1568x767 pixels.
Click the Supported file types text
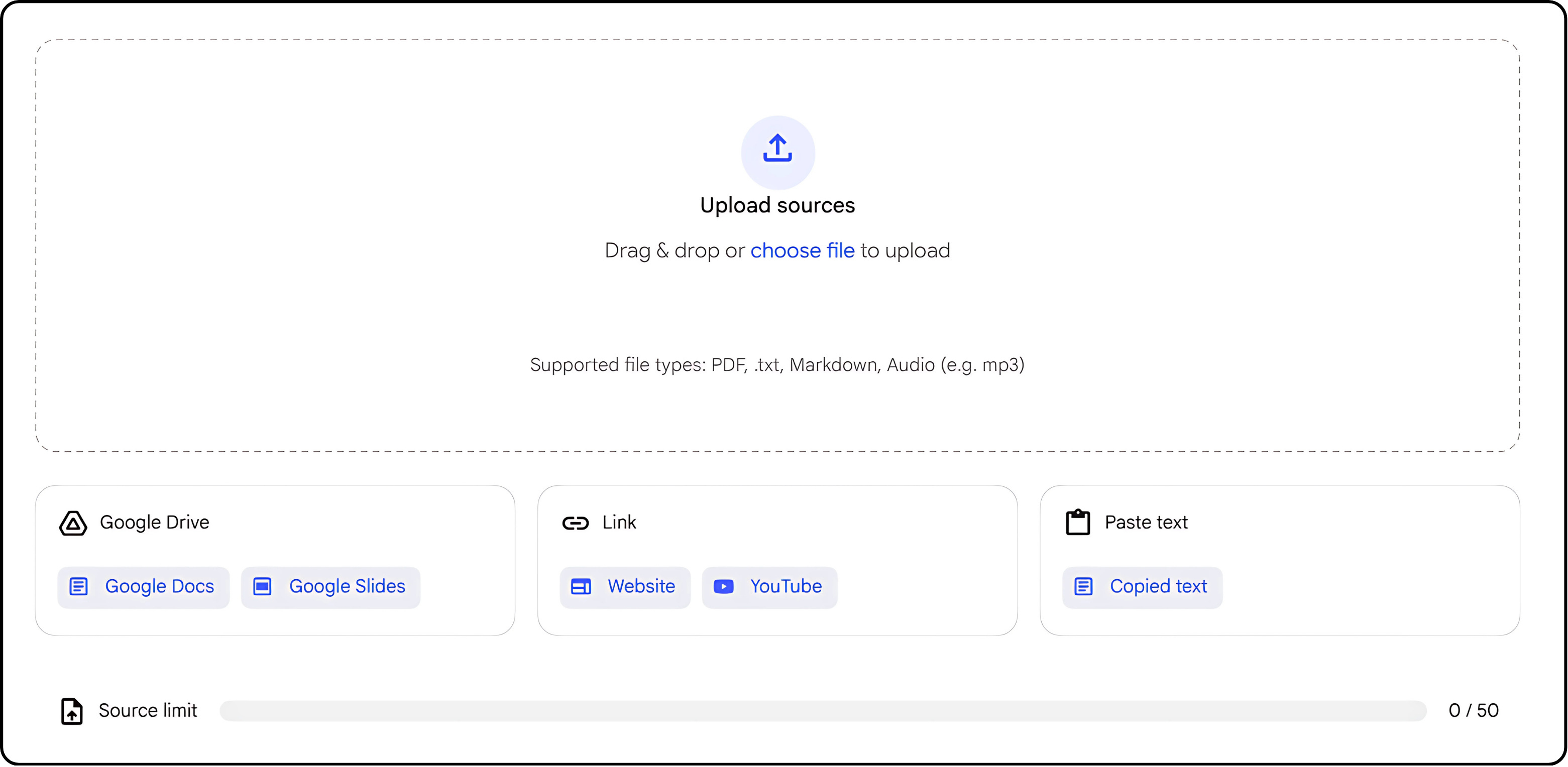[777, 365]
